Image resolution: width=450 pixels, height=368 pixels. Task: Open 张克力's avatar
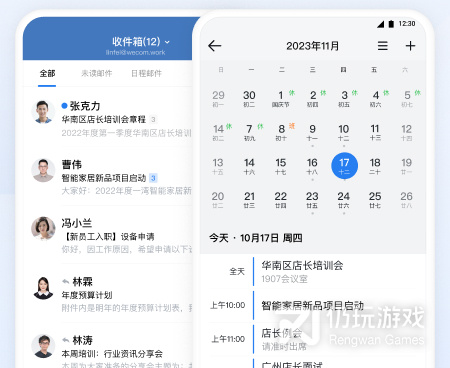click(x=43, y=112)
